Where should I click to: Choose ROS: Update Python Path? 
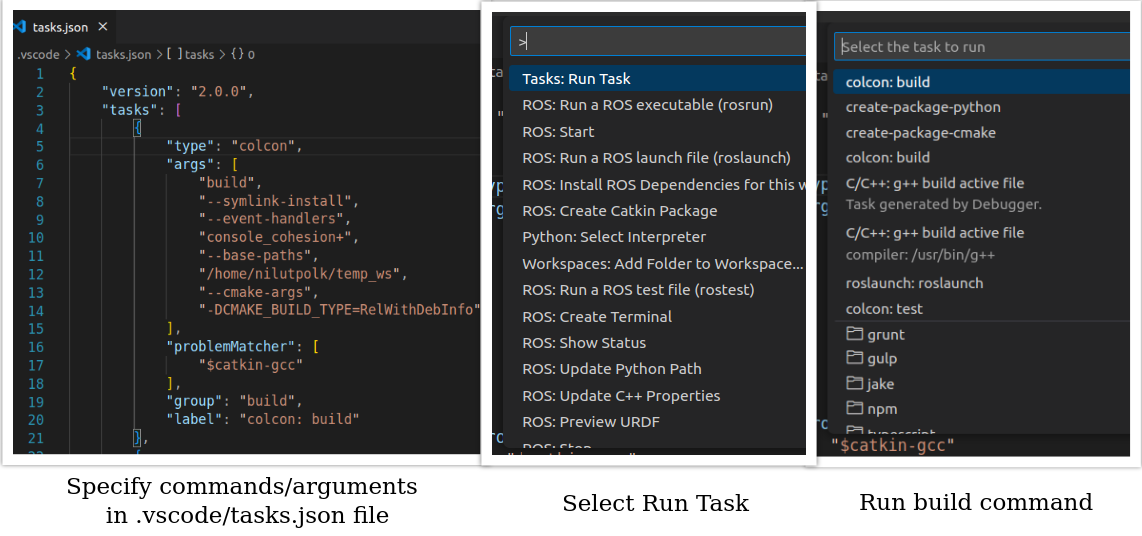point(657,369)
